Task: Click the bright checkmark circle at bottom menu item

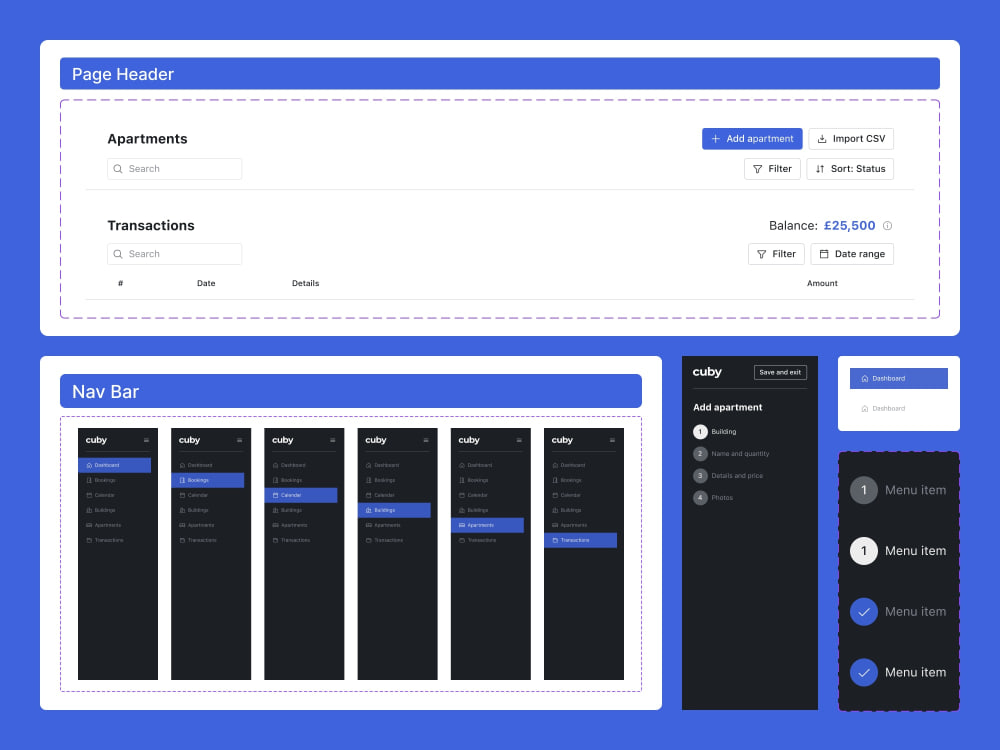Action: [898, 672]
